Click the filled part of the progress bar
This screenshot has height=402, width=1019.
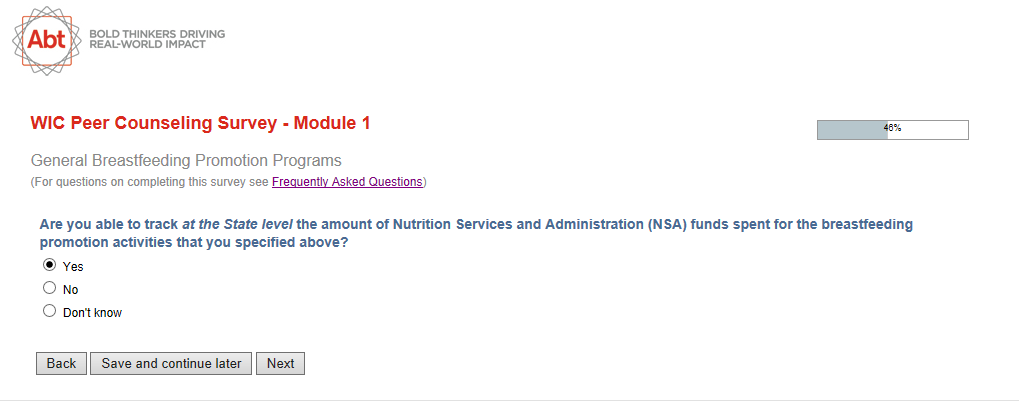pos(848,130)
